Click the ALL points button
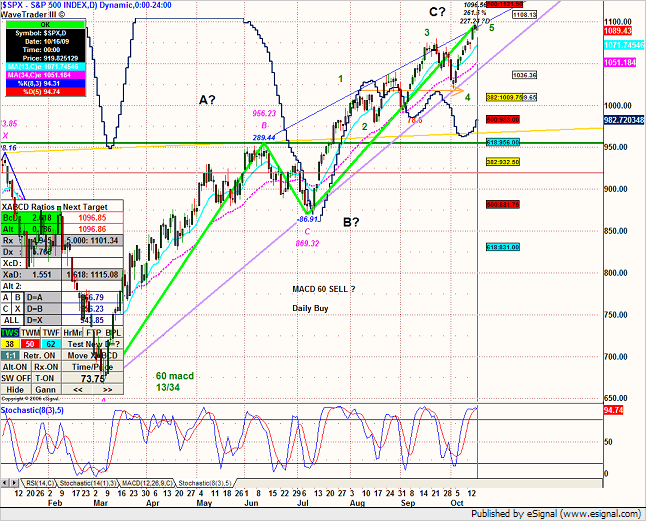 click(12, 320)
